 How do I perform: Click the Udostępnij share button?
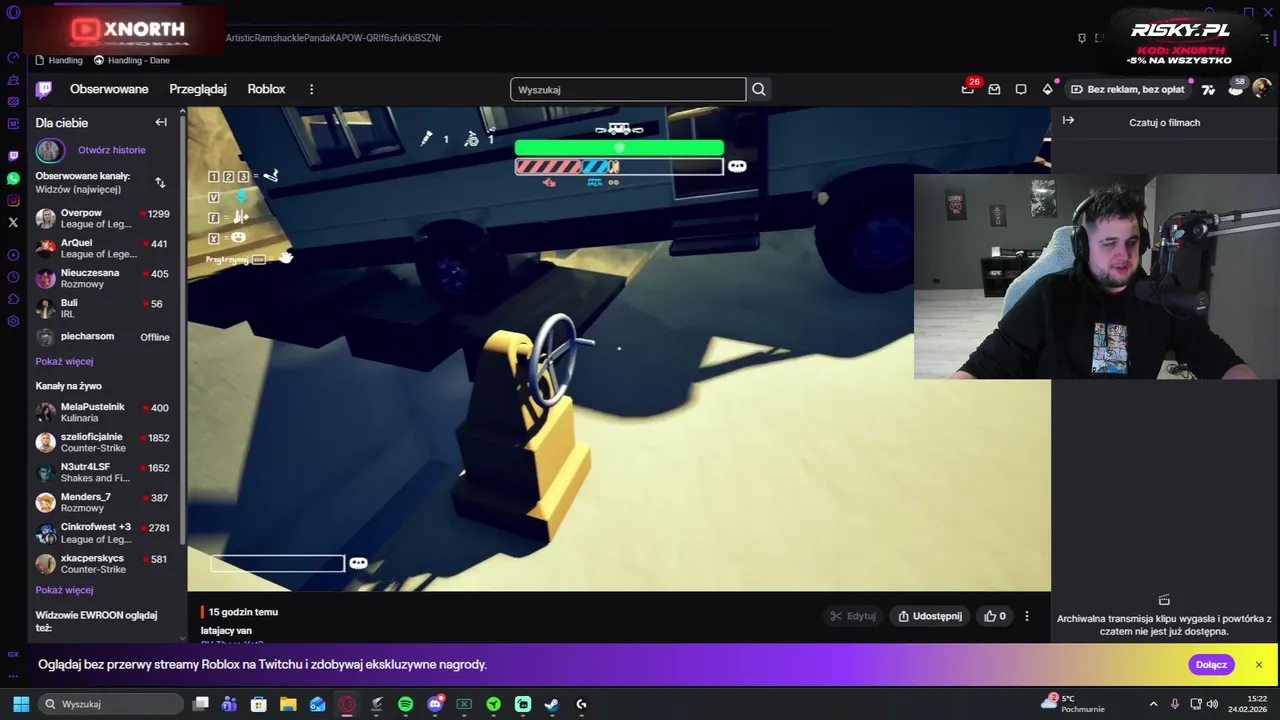[x=930, y=616]
